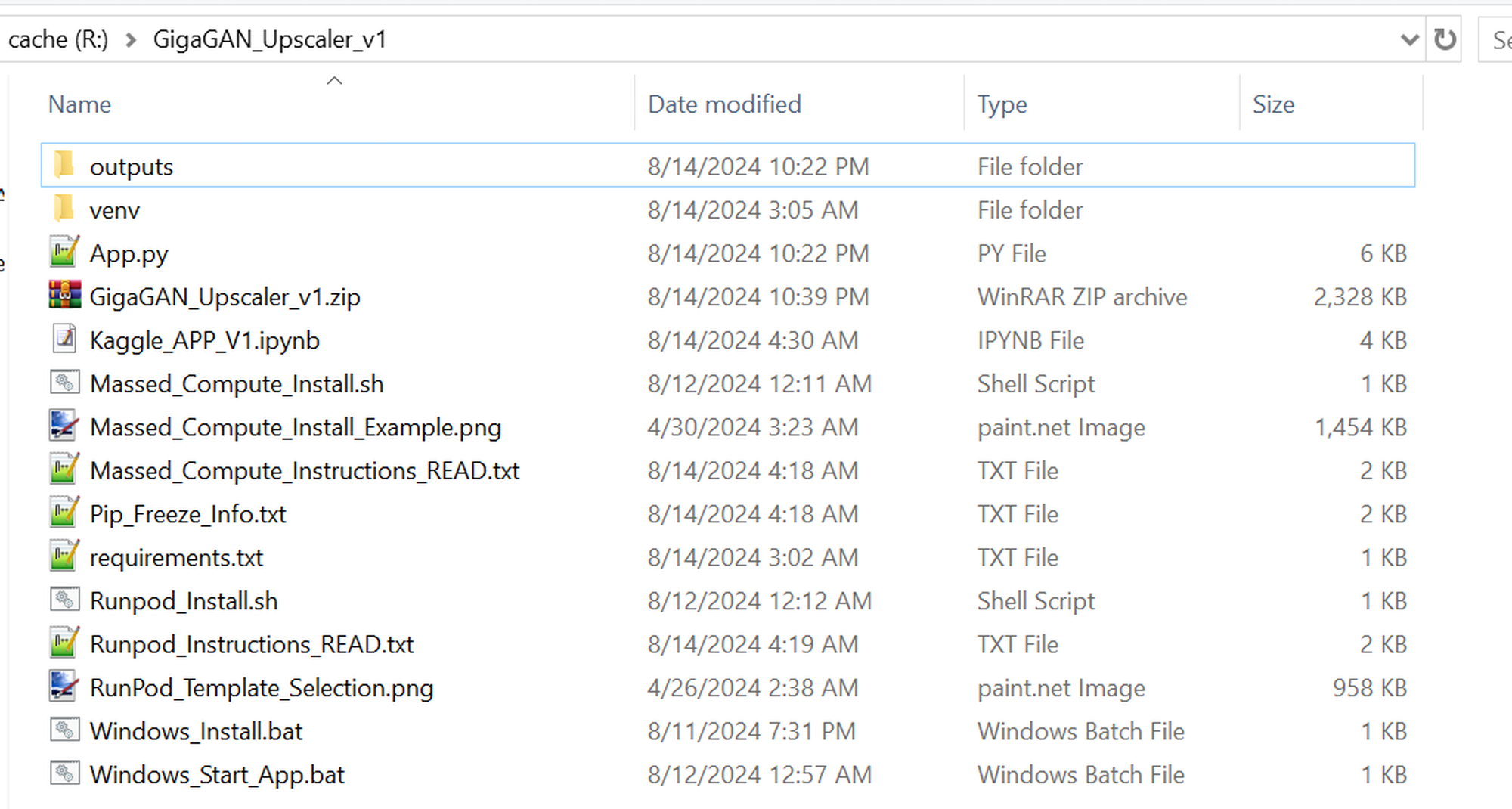Click the venv folder icon

(64, 209)
